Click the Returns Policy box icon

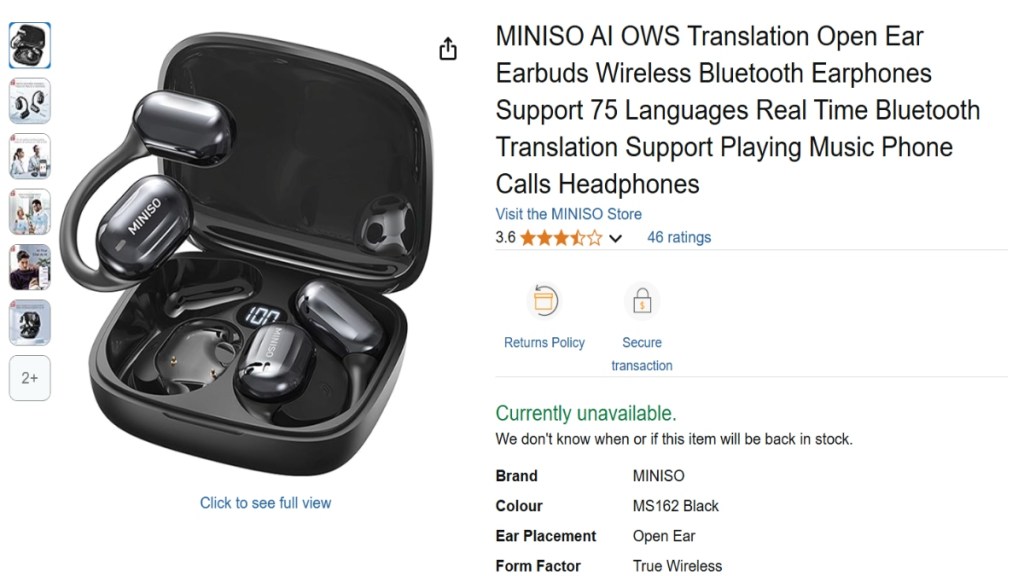pyautogui.click(x=544, y=301)
